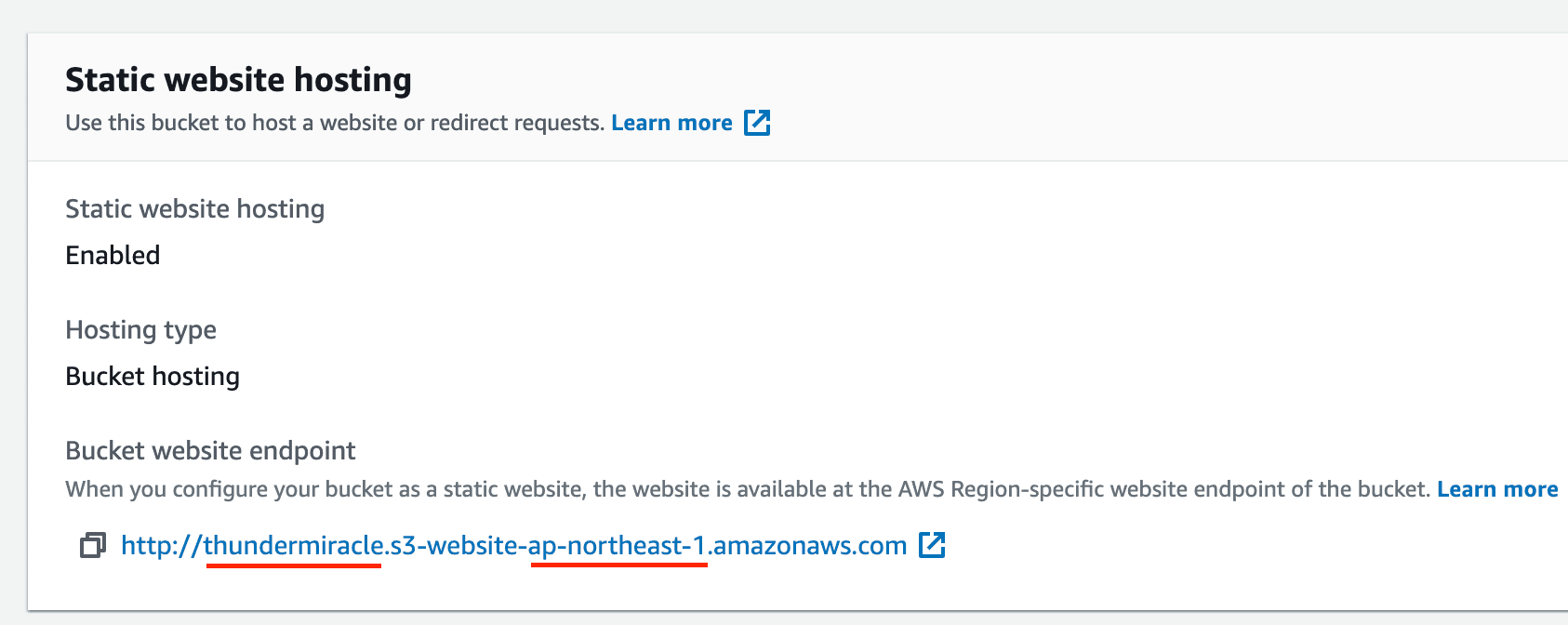Screen dimensions: 1568x625
Task: Select the Enabled status value
Action: 113,255
